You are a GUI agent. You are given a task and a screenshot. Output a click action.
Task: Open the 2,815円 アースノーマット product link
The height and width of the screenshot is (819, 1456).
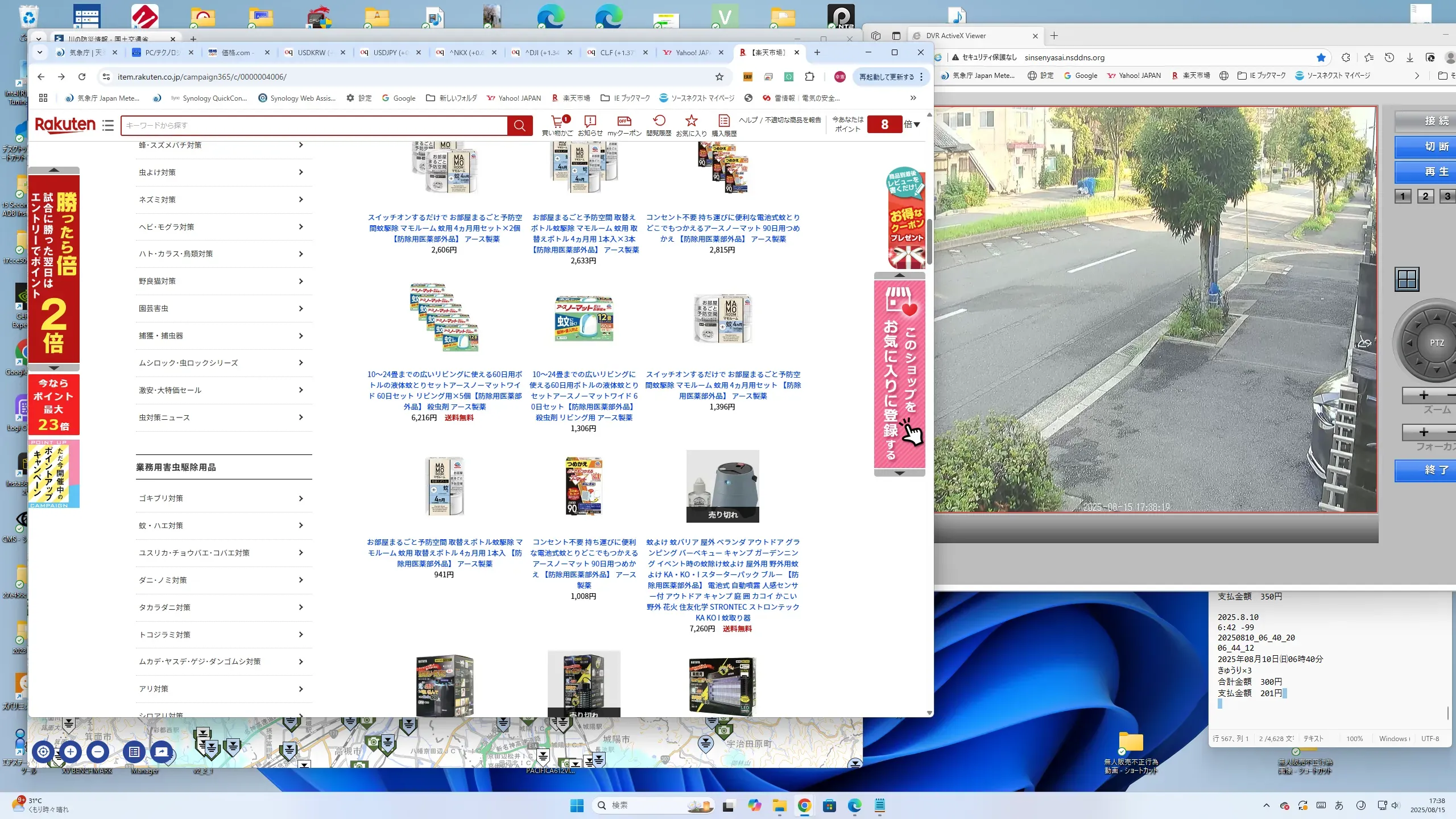click(x=722, y=228)
